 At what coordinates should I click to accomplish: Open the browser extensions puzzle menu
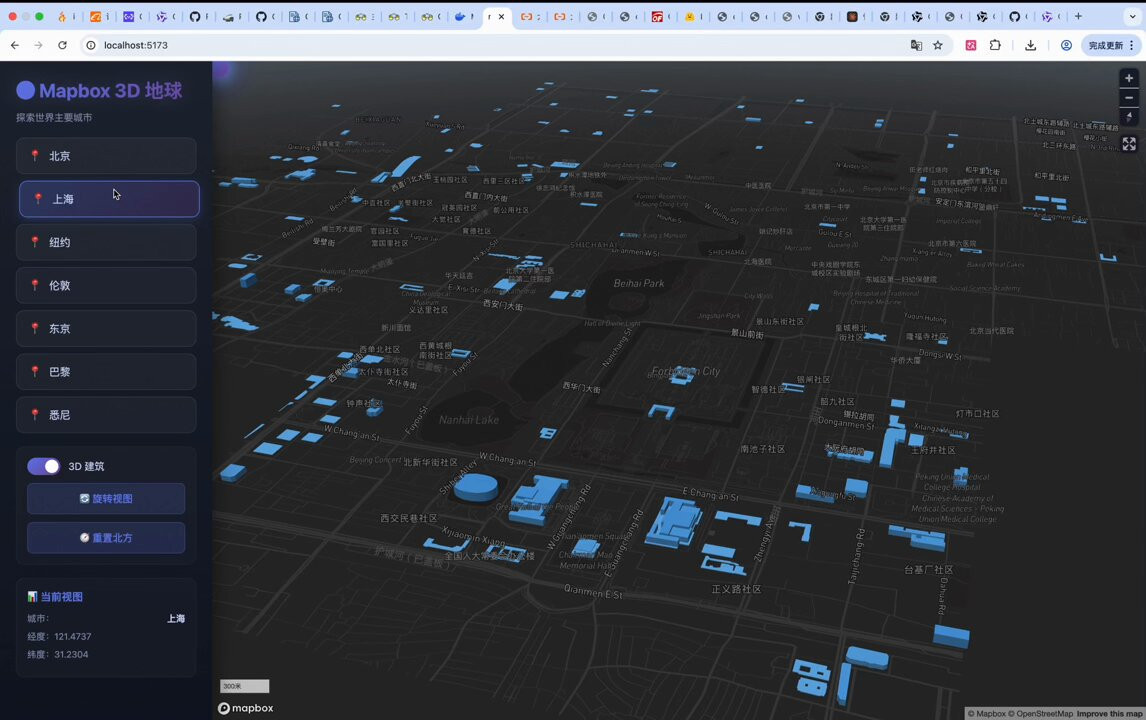point(995,45)
